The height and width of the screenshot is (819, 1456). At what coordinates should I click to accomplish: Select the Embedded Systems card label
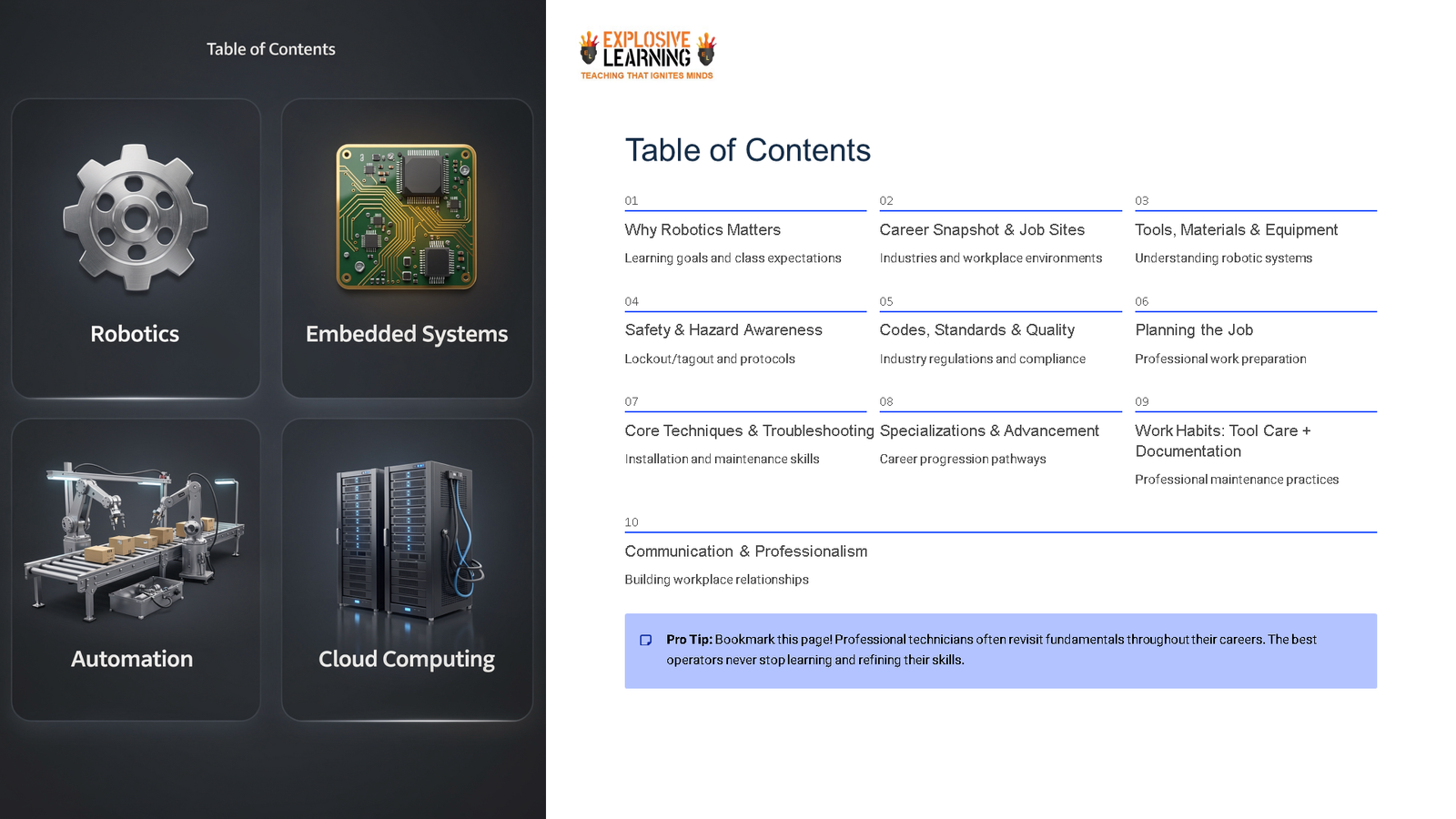pyautogui.click(x=406, y=334)
